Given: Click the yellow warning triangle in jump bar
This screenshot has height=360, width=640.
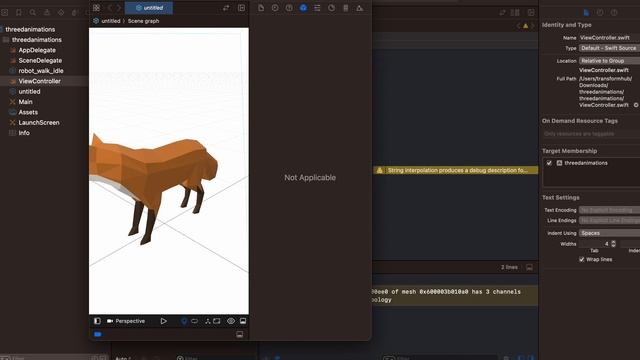Looking at the screenshot, I should pyautogui.click(x=526, y=26).
